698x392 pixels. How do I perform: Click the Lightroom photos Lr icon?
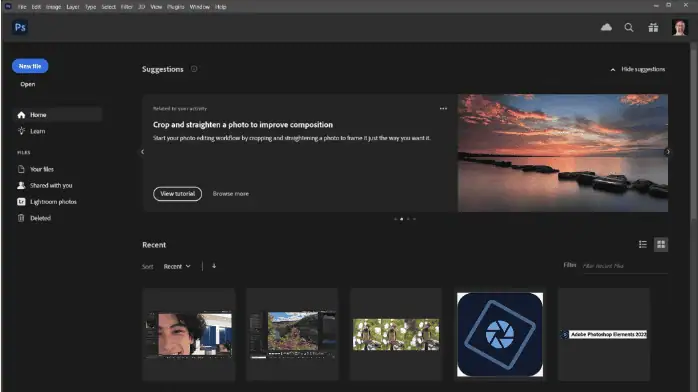coord(21,202)
